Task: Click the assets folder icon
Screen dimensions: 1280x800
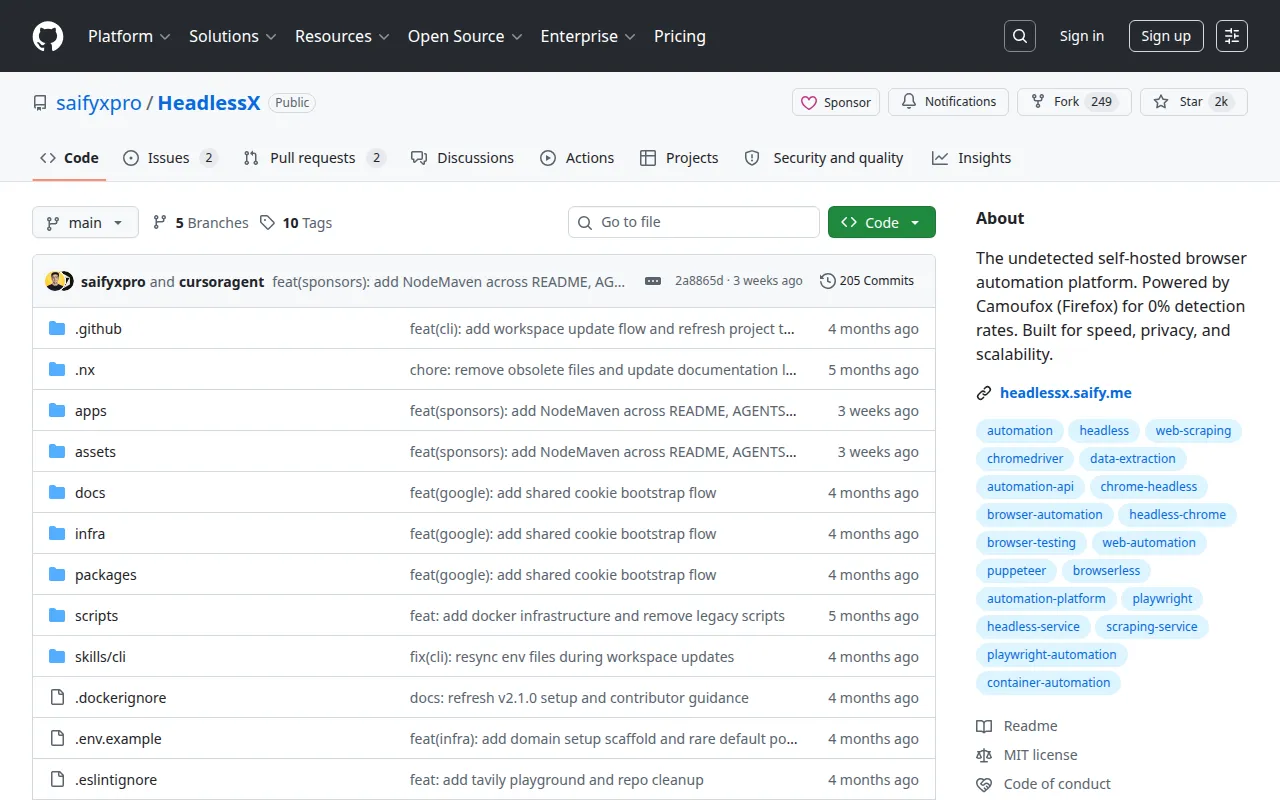Action: click(x=57, y=452)
